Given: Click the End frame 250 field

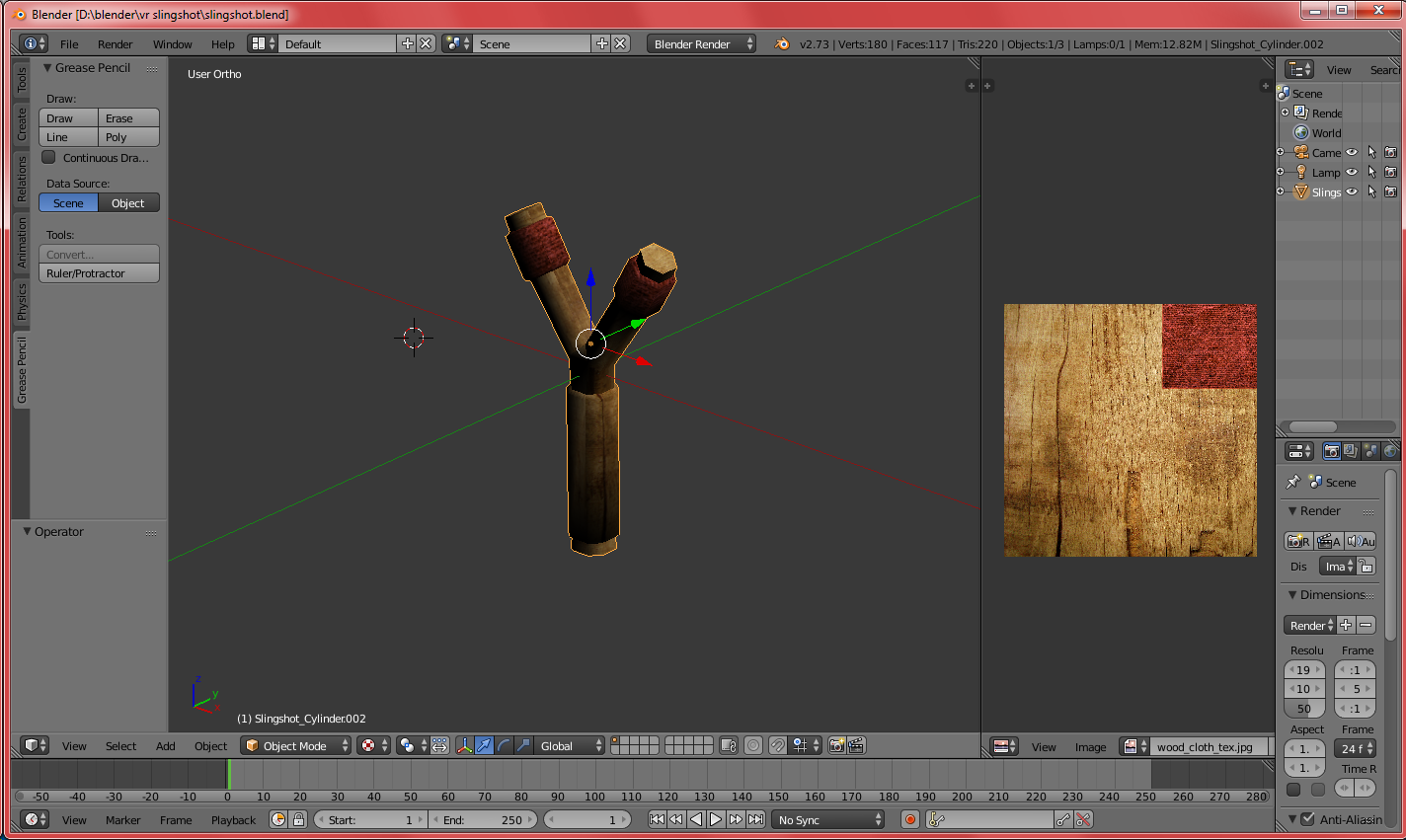Looking at the screenshot, I should [483, 820].
